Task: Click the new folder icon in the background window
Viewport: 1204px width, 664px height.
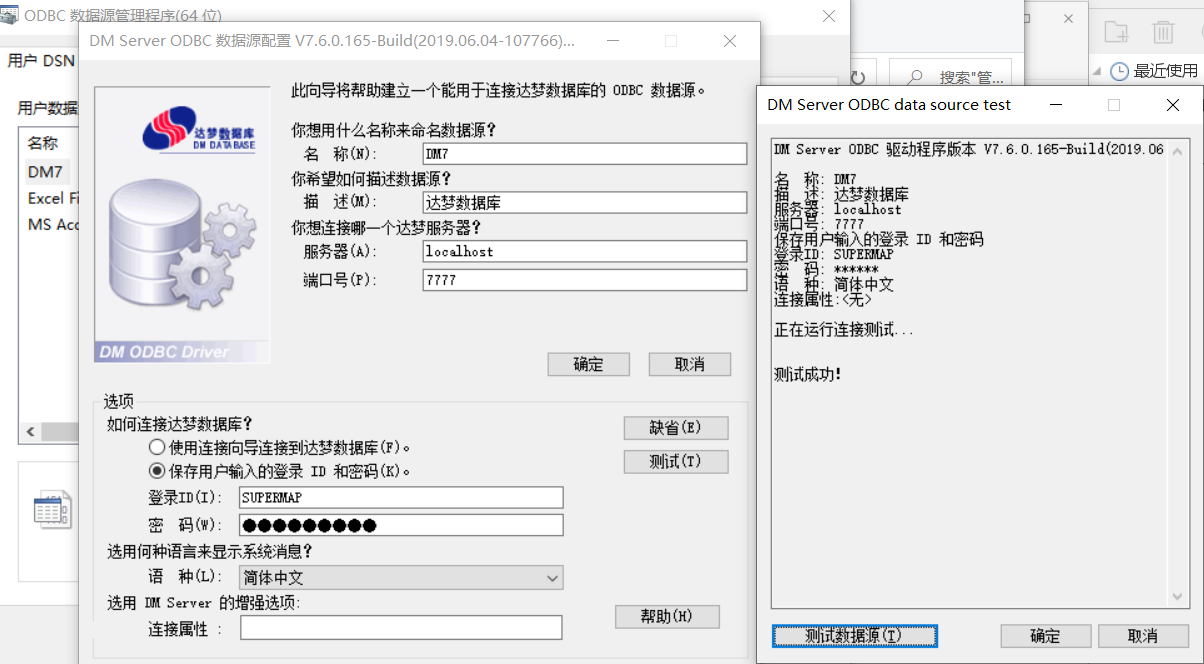Action: [x=1116, y=32]
